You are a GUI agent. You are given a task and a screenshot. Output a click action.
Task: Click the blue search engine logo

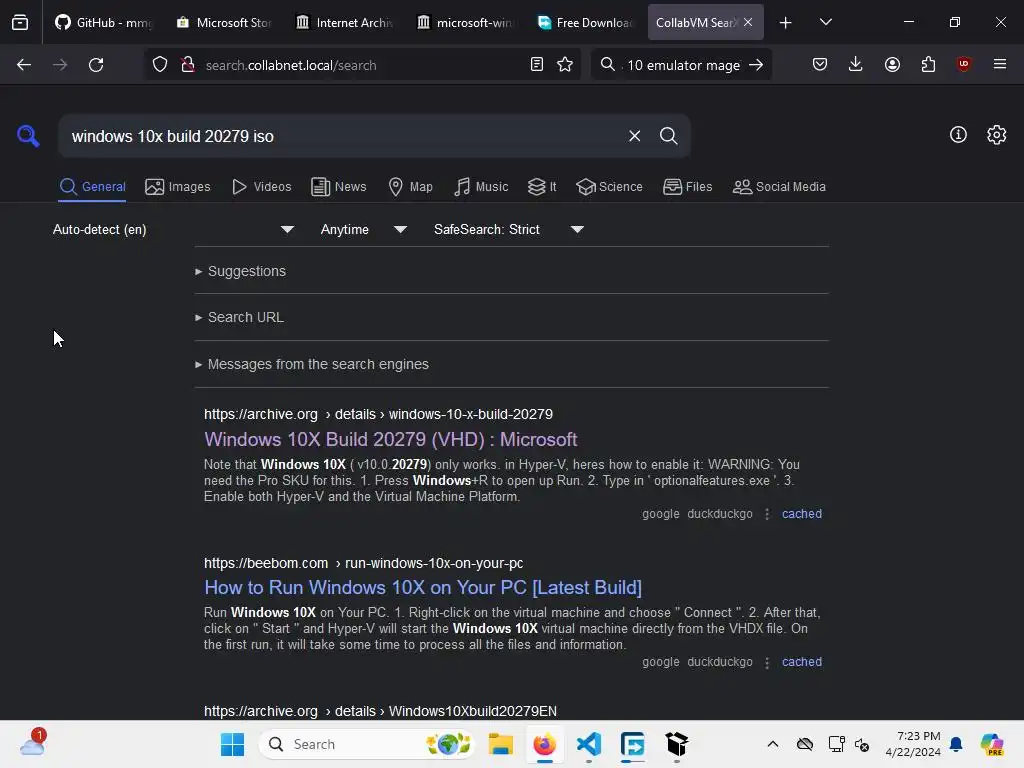tap(28, 136)
